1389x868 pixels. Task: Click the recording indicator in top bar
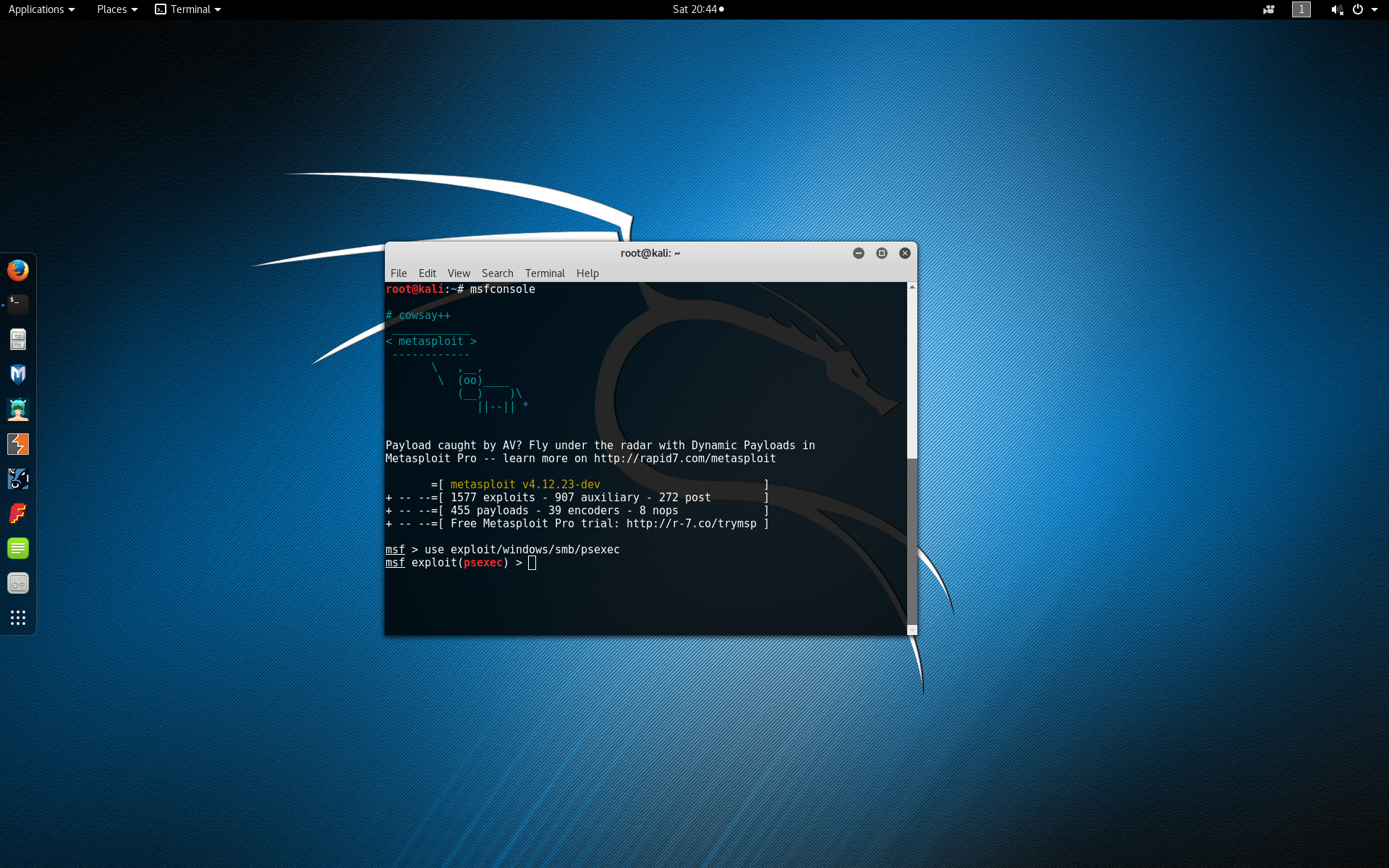(1269, 9)
